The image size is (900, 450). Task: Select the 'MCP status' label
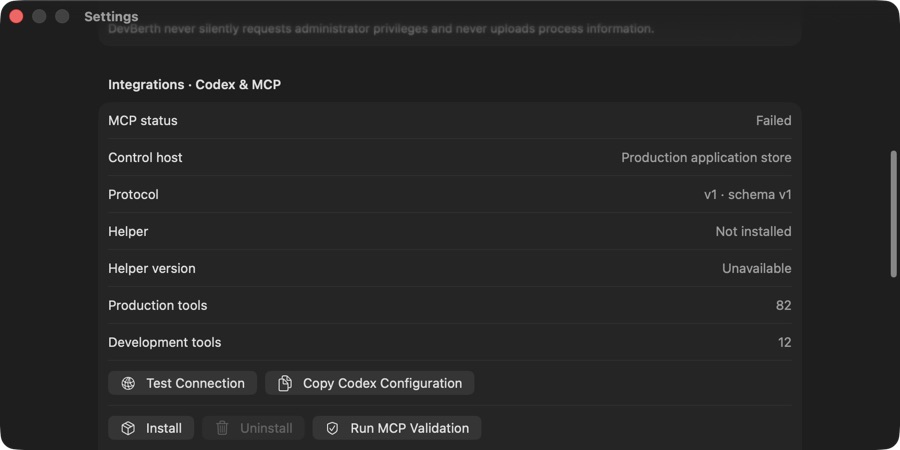143,121
